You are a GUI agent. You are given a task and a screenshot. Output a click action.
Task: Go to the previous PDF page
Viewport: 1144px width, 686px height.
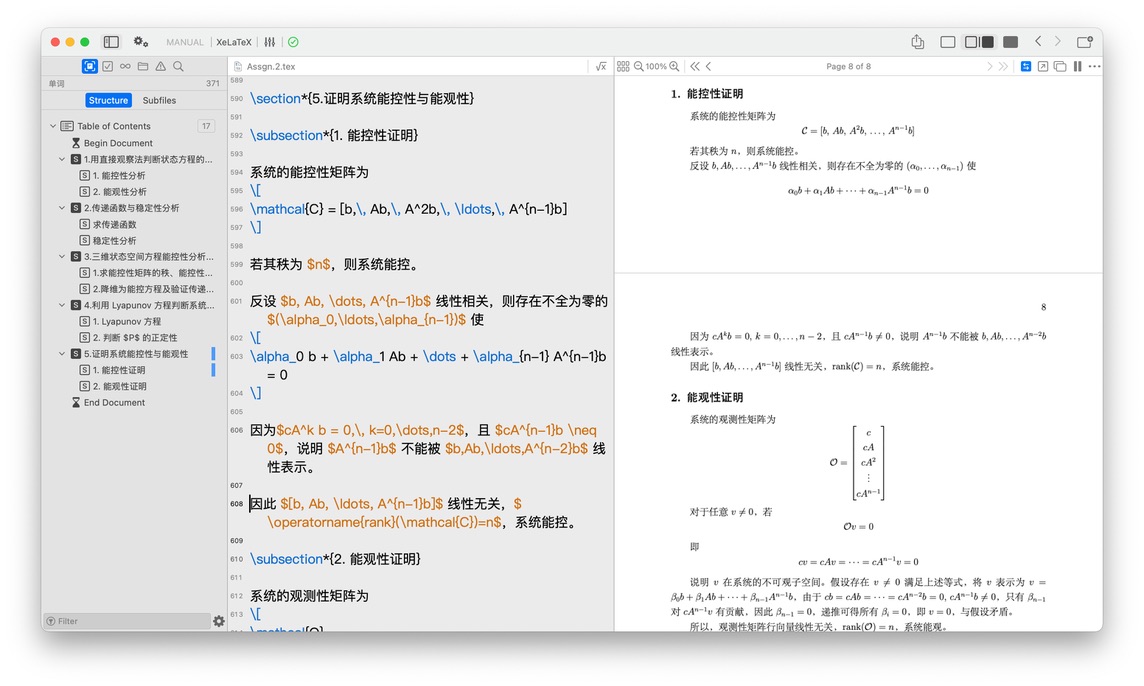coord(709,66)
